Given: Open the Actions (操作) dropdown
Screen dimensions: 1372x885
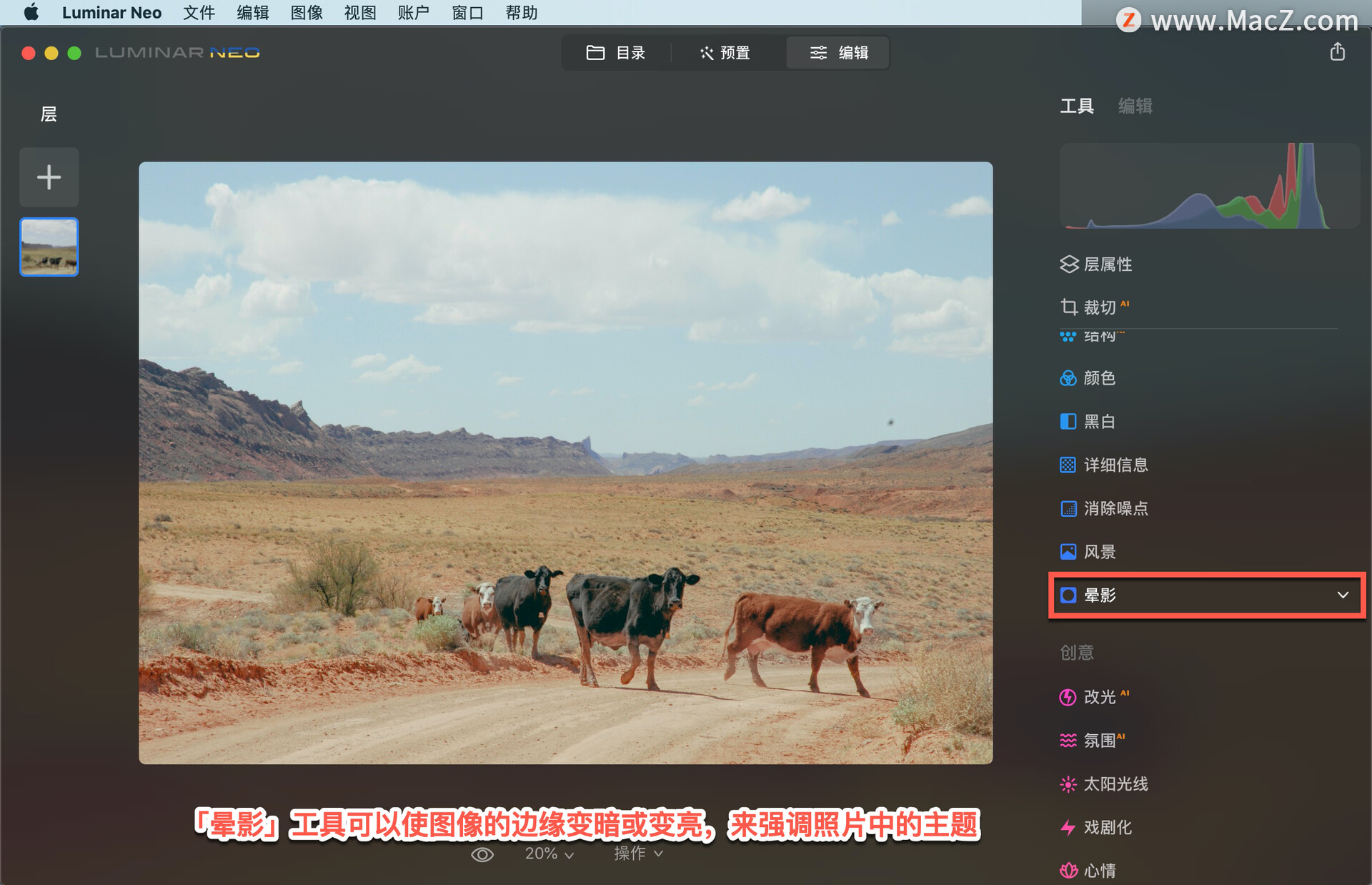Looking at the screenshot, I should pos(639,854).
